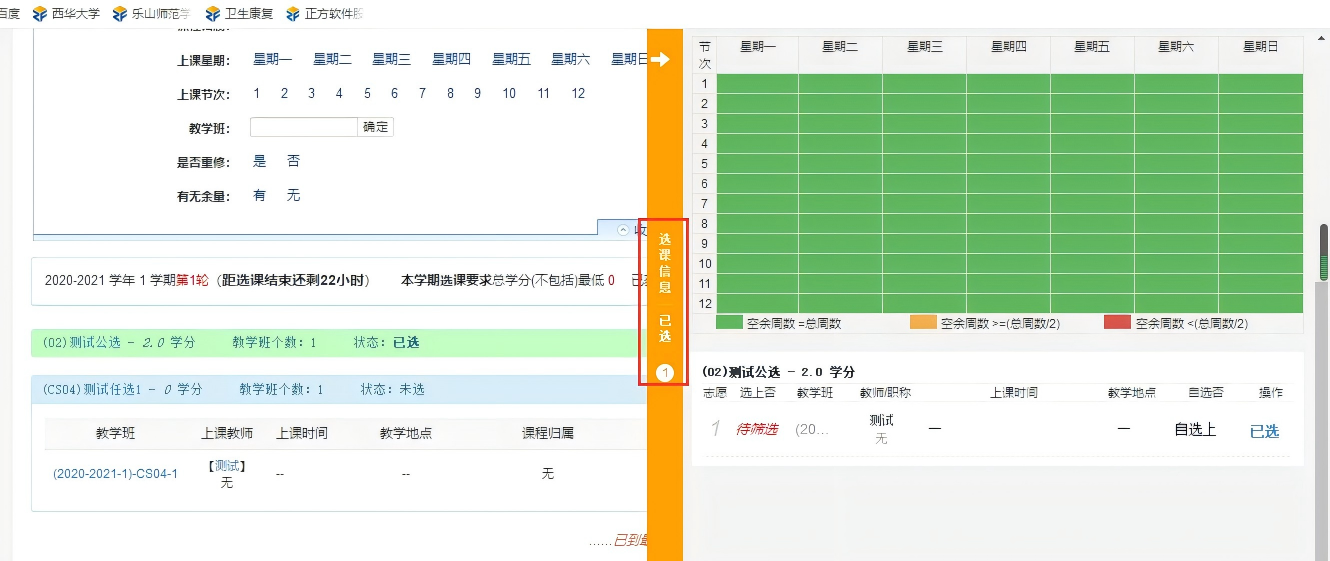
Task: Click the 教学班 text input field
Action: pyautogui.click(x=304, y=127)
